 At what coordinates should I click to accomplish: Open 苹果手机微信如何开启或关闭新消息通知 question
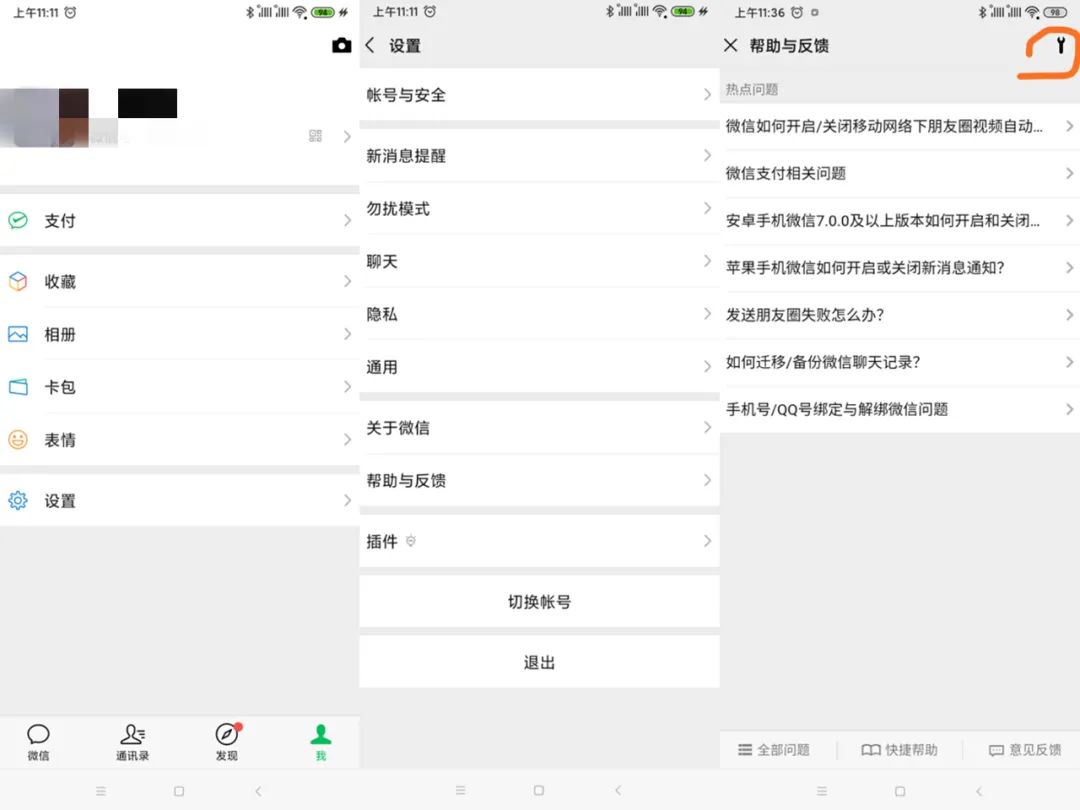point(900,267)
